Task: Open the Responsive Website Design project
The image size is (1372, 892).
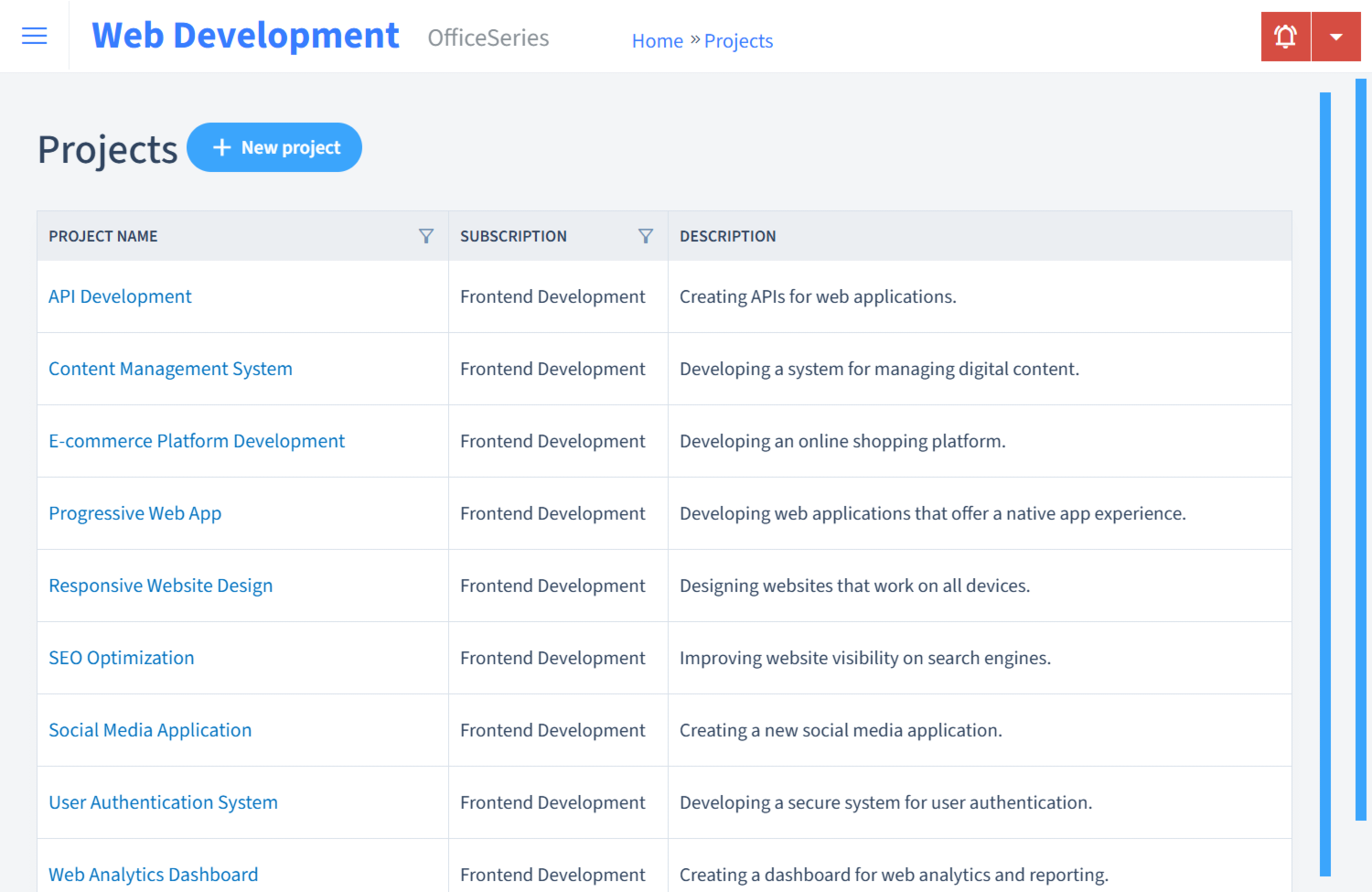Action: click(160, 586)
